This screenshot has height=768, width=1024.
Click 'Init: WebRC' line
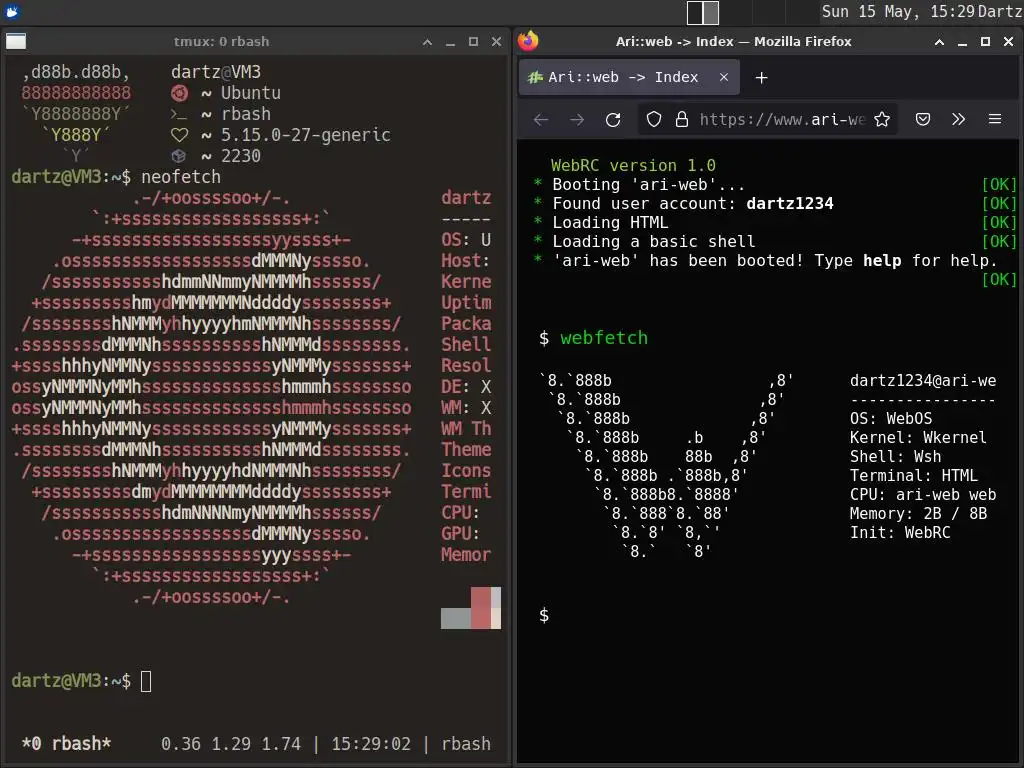900,532
